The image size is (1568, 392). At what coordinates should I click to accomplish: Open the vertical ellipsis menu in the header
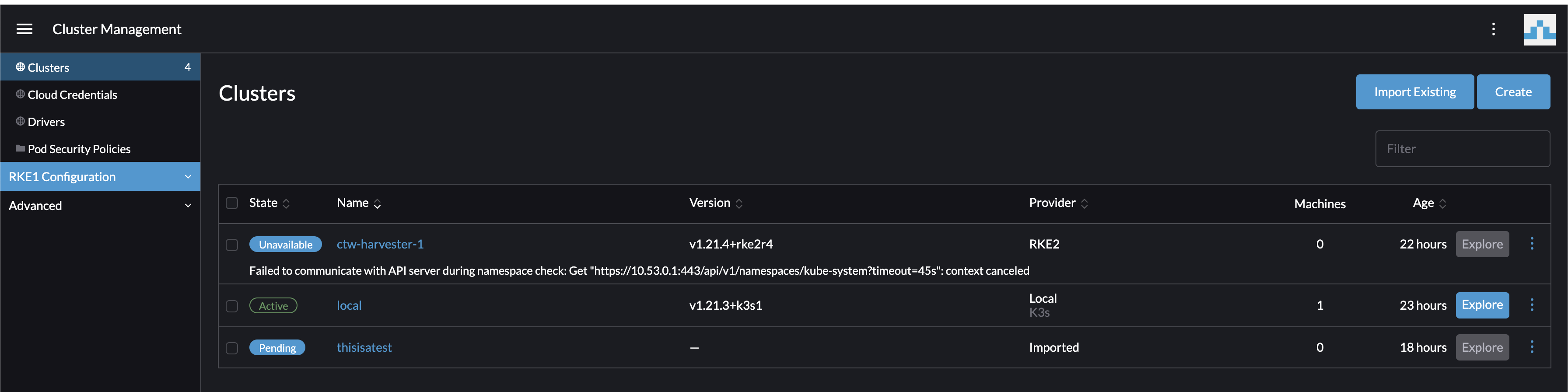coord(1493,28)
